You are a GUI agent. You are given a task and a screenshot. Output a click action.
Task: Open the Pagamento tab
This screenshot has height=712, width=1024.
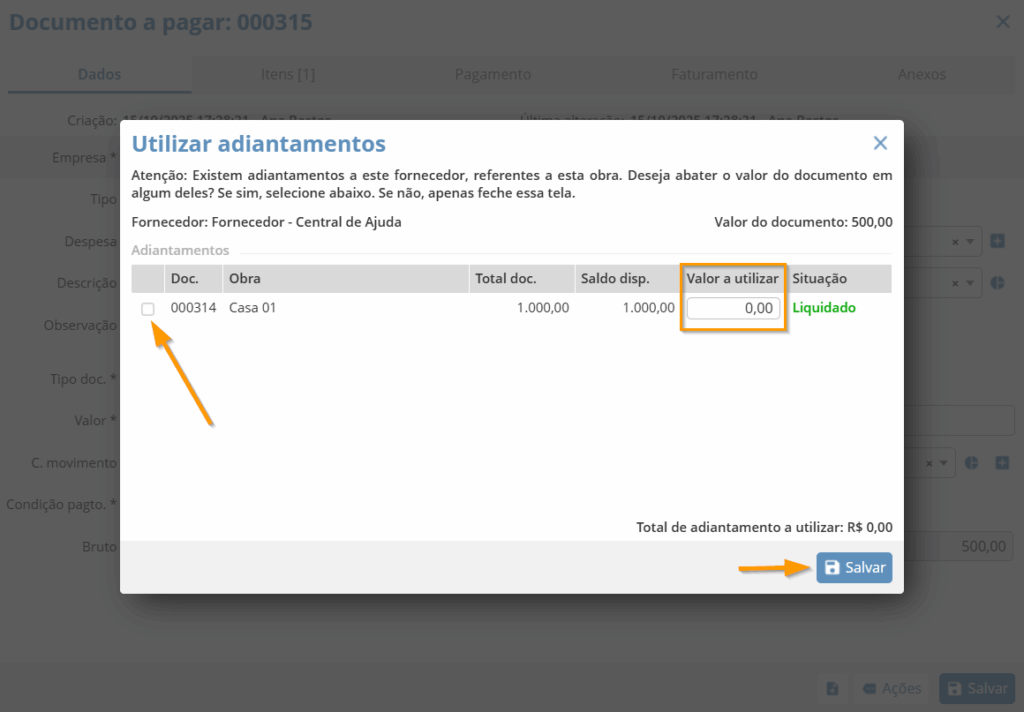pos(493,74)
